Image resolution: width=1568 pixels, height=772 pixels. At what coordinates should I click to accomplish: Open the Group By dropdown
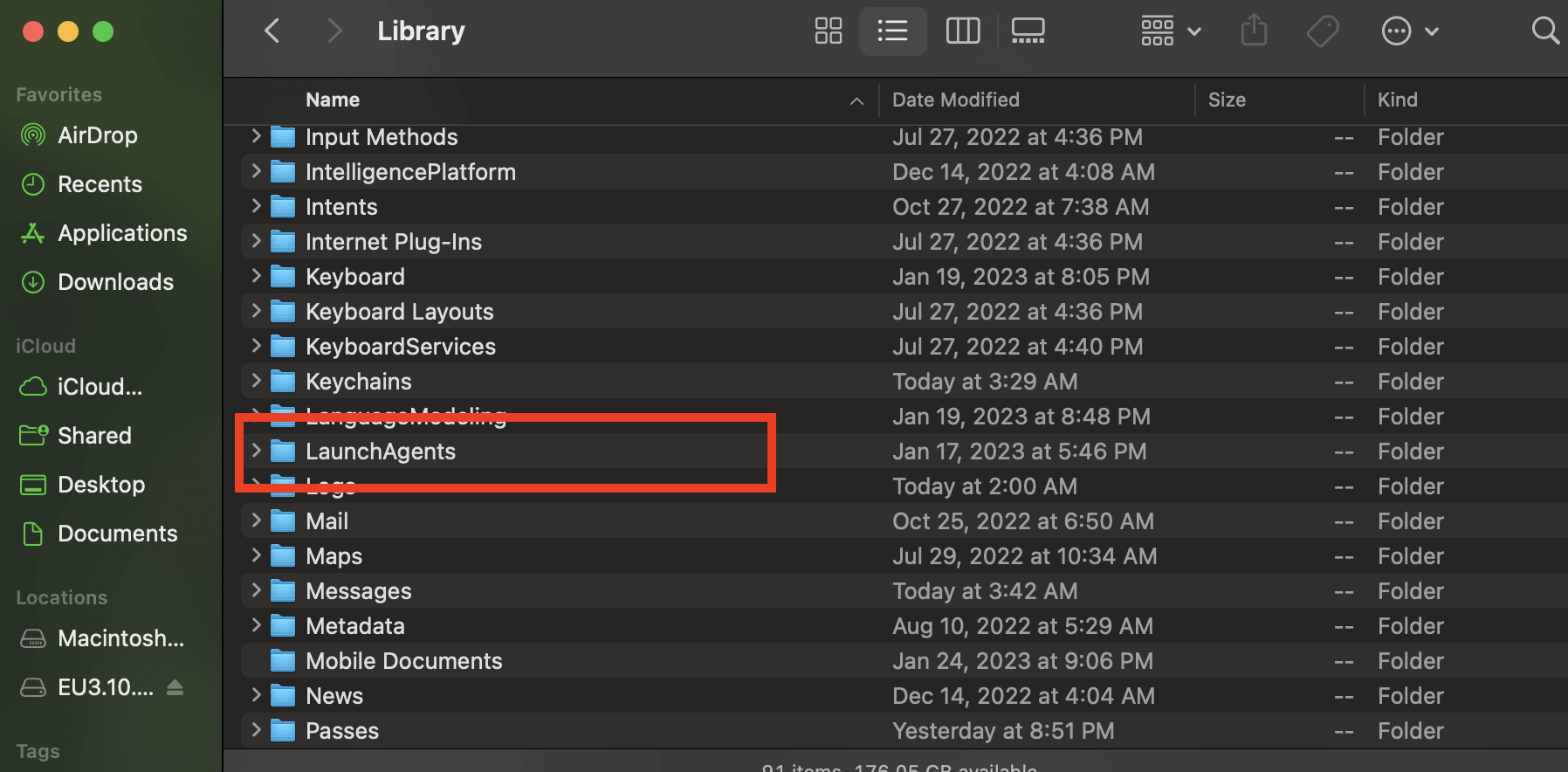point(1170,31)
